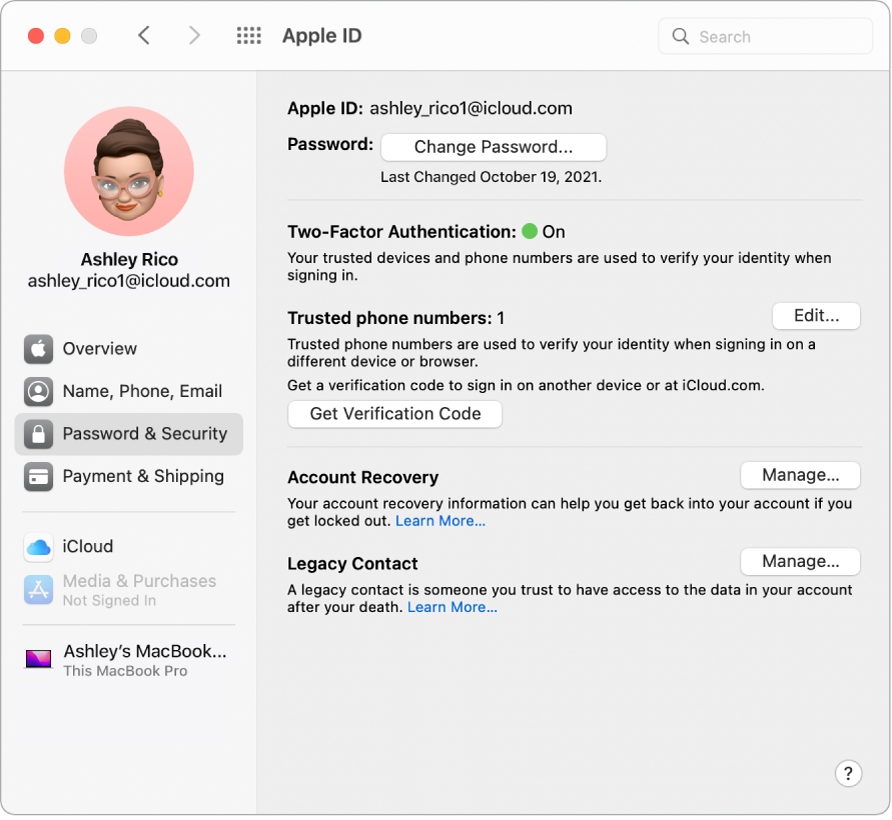
Task: Open the System Preferences grid icon
Action: click(248, 35)
